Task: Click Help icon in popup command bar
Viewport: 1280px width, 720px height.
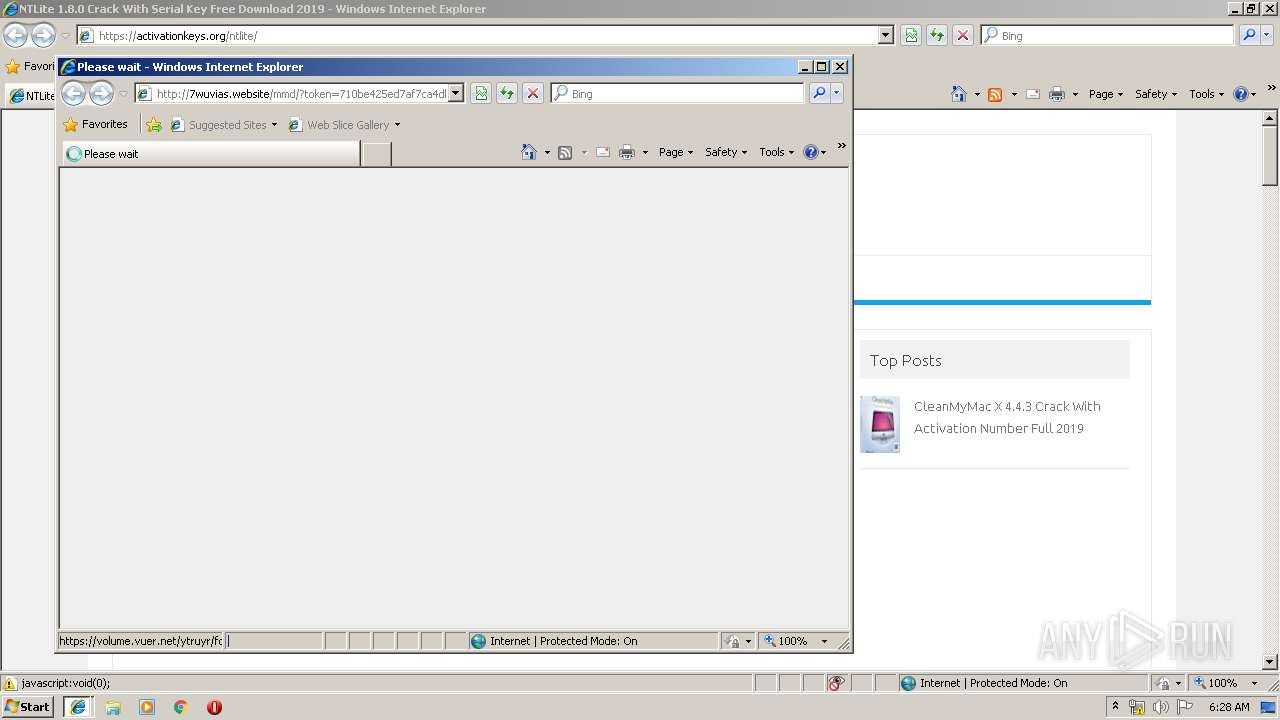Action: pos(811,152)
